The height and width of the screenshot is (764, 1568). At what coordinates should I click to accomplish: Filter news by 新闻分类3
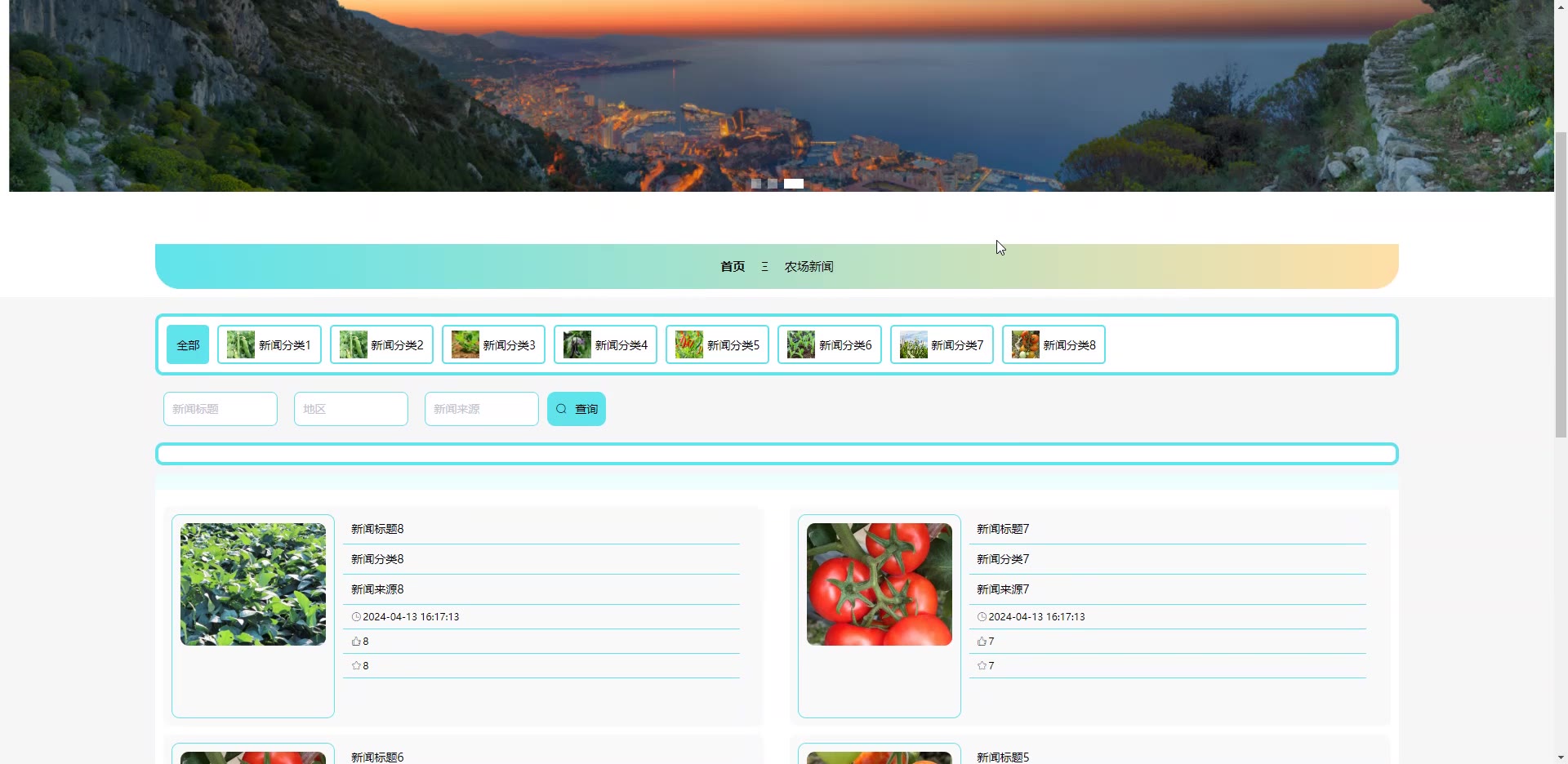[493, 344]
